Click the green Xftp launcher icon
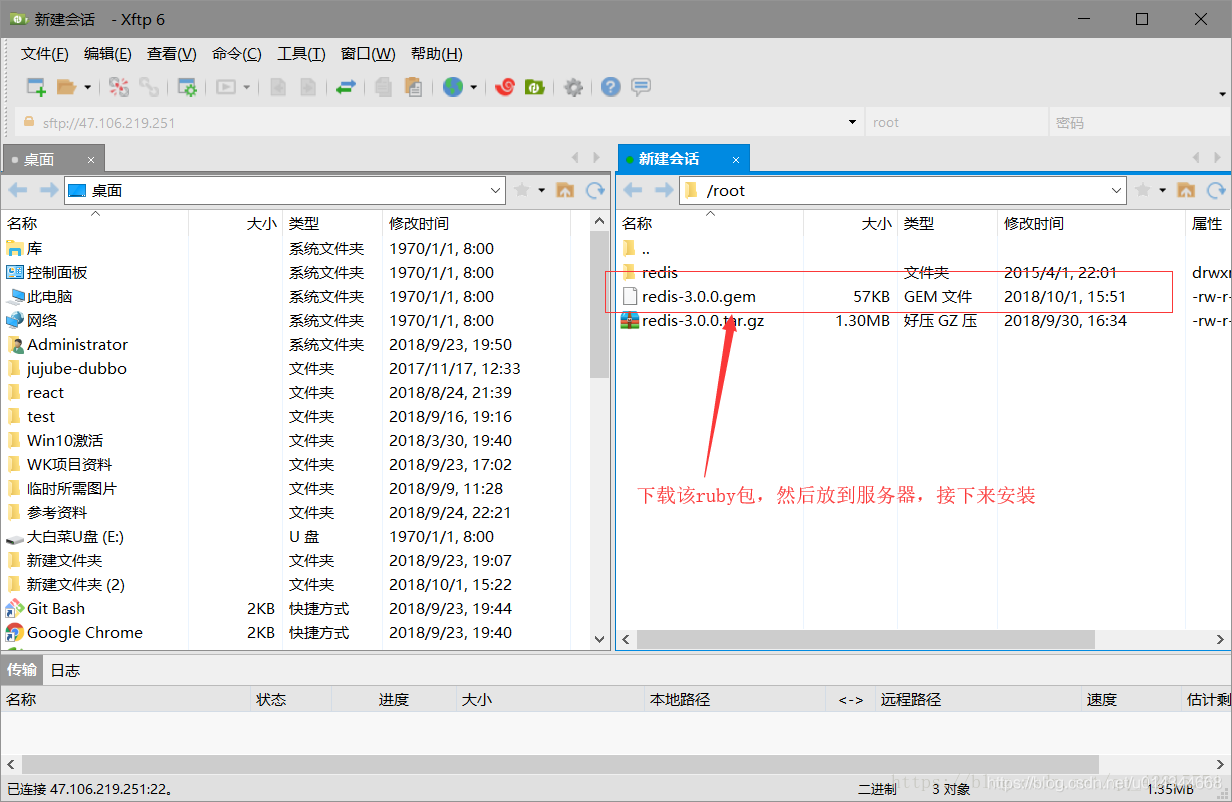 [535, 87]
